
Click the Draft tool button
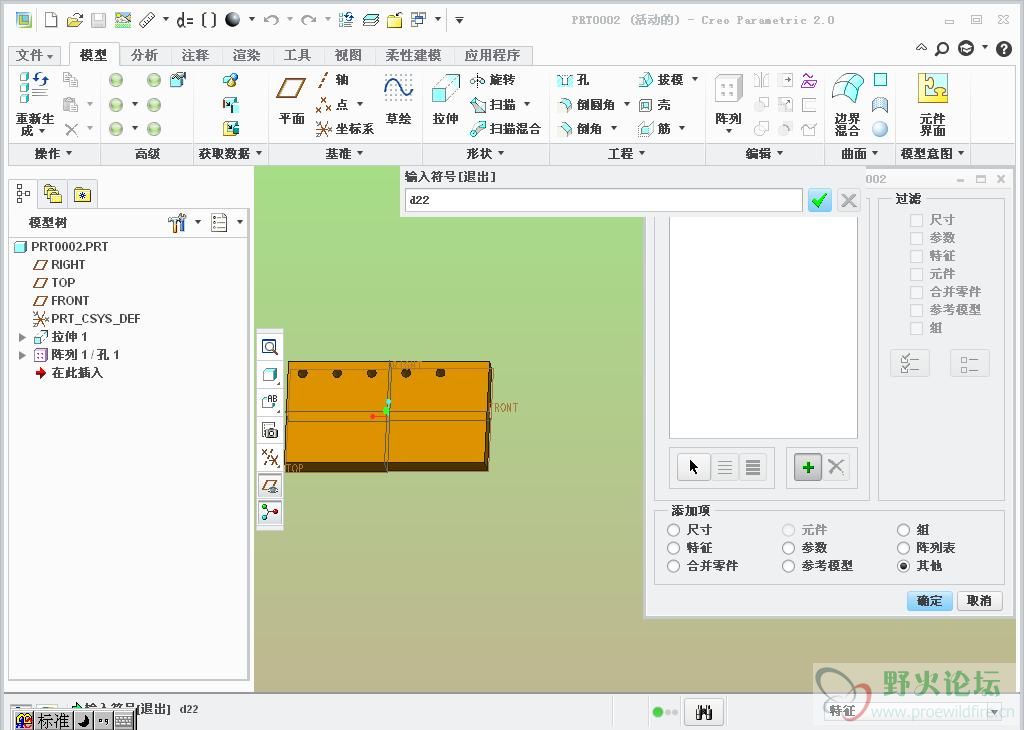[661, 80]
